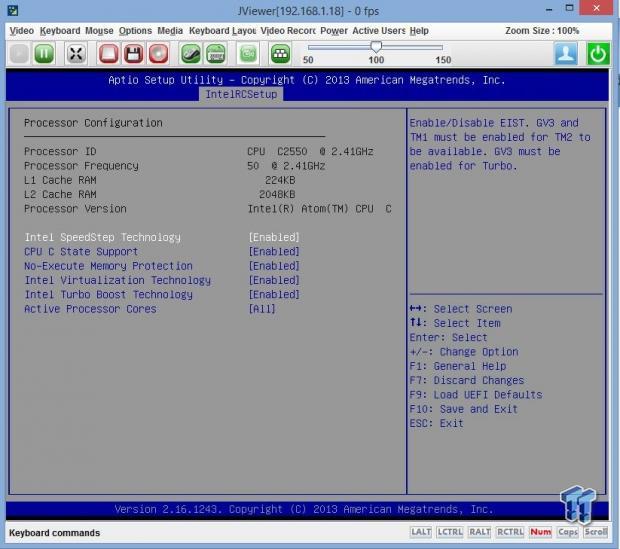Show active users via the blue person icon

click(566, 54)
